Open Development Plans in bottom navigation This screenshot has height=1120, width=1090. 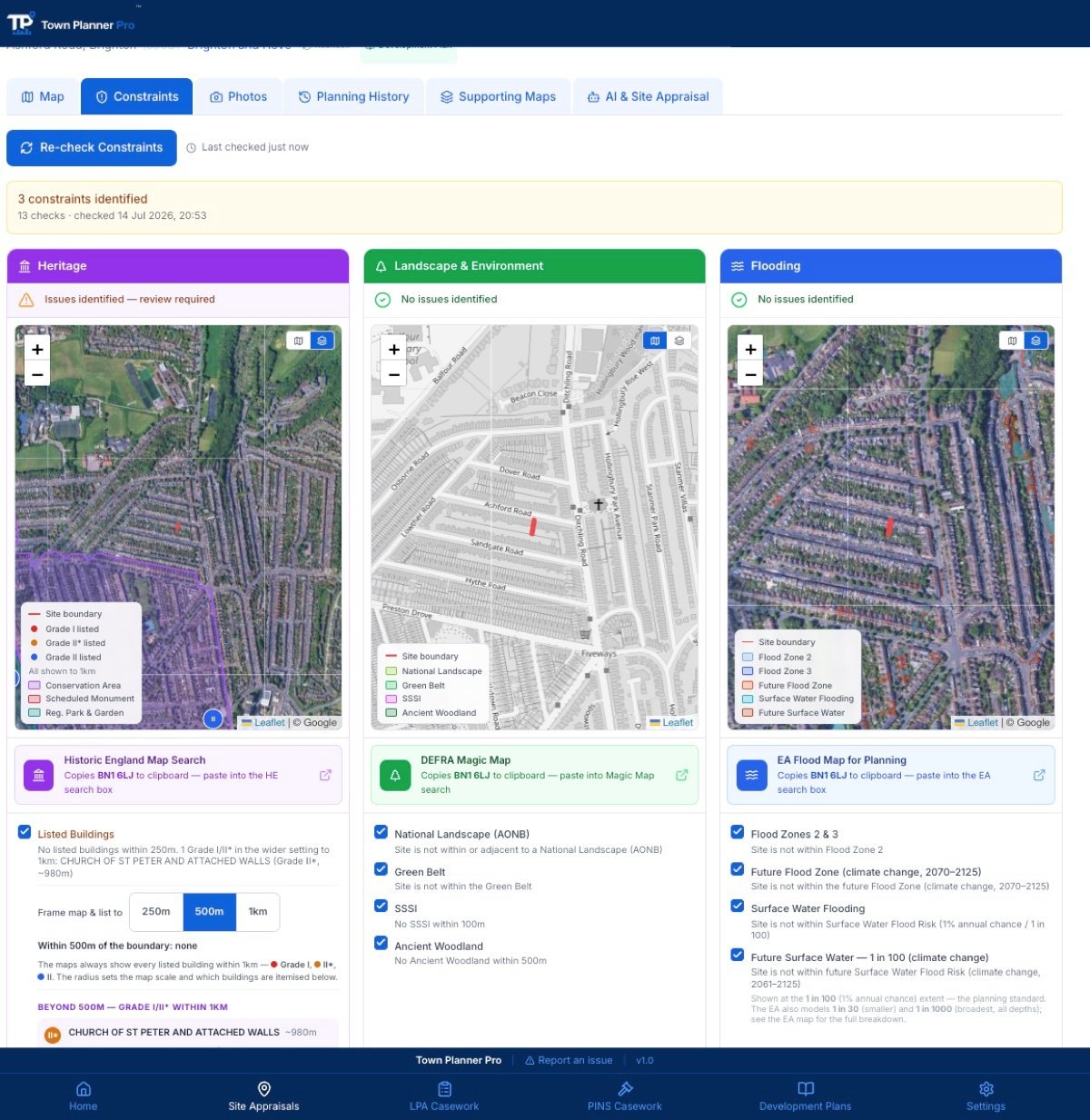pyautogui.click(x=806, y=1096)
